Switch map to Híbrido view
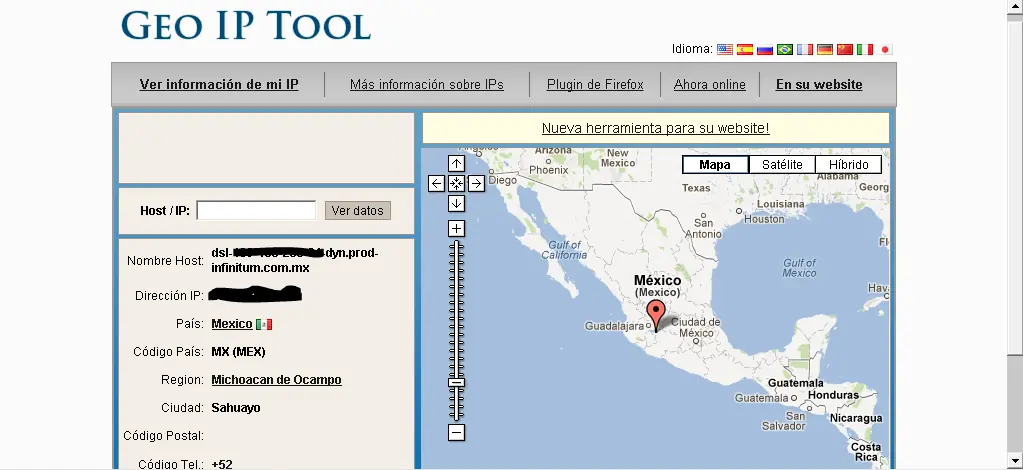The image size is (1023, 470). 849,164
